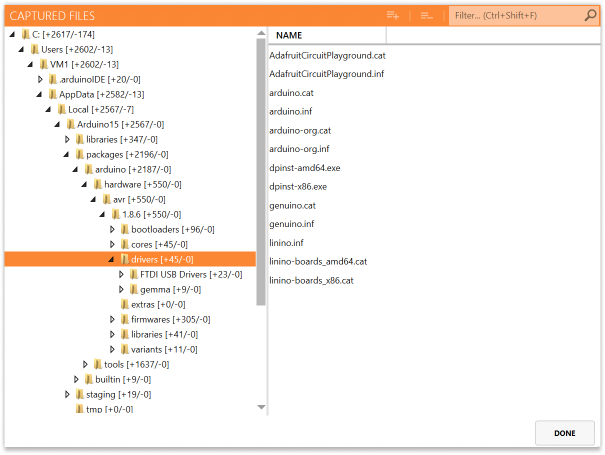Expand the libraries [+347/-0] node
The height and width of the screenshot is (455, 605).
click(67, 139)
